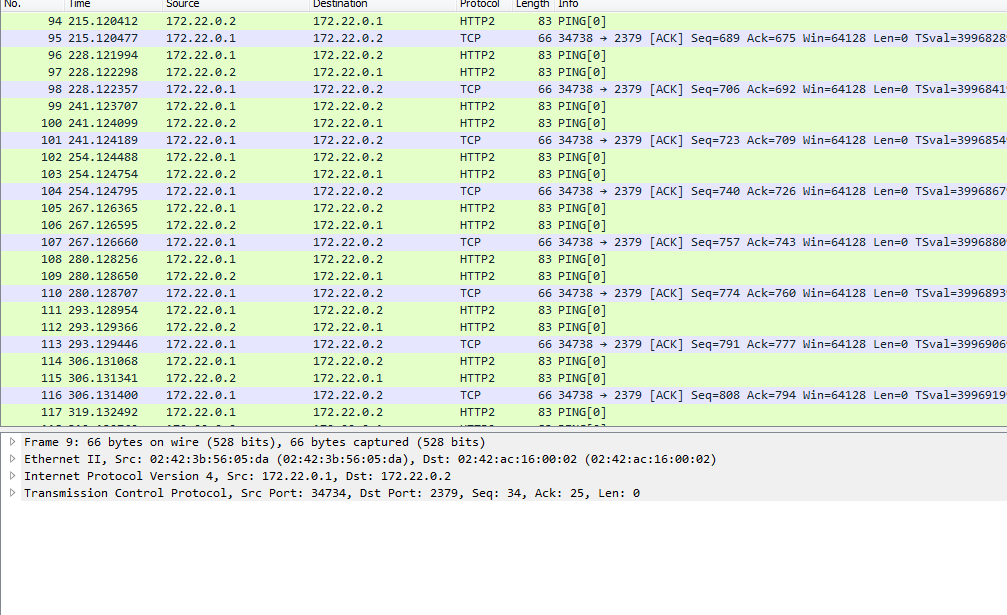Select packet 105 at time 267.126365

(504, 208)
